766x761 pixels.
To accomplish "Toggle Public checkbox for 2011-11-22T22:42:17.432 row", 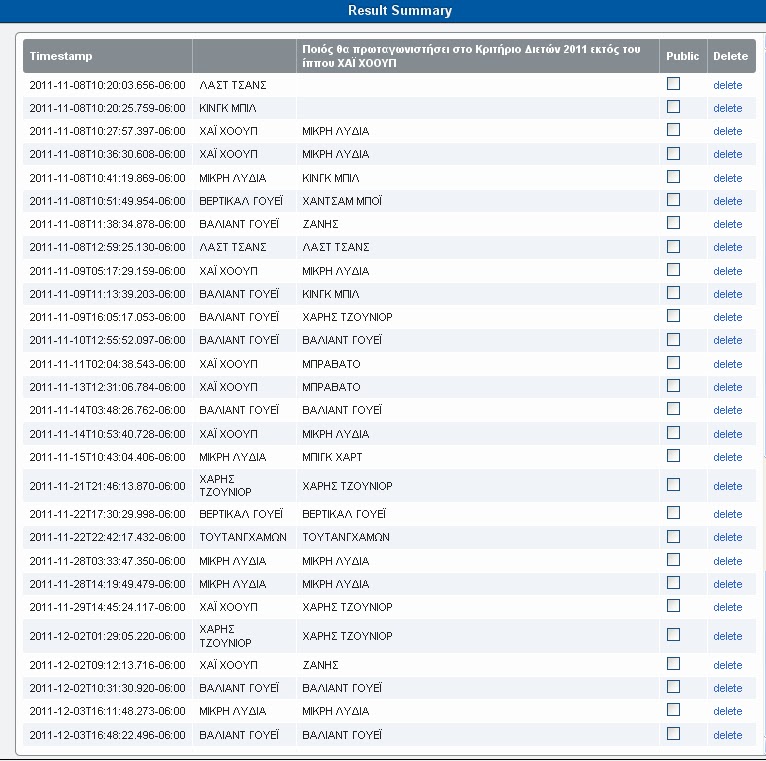I will click(673, 537).
